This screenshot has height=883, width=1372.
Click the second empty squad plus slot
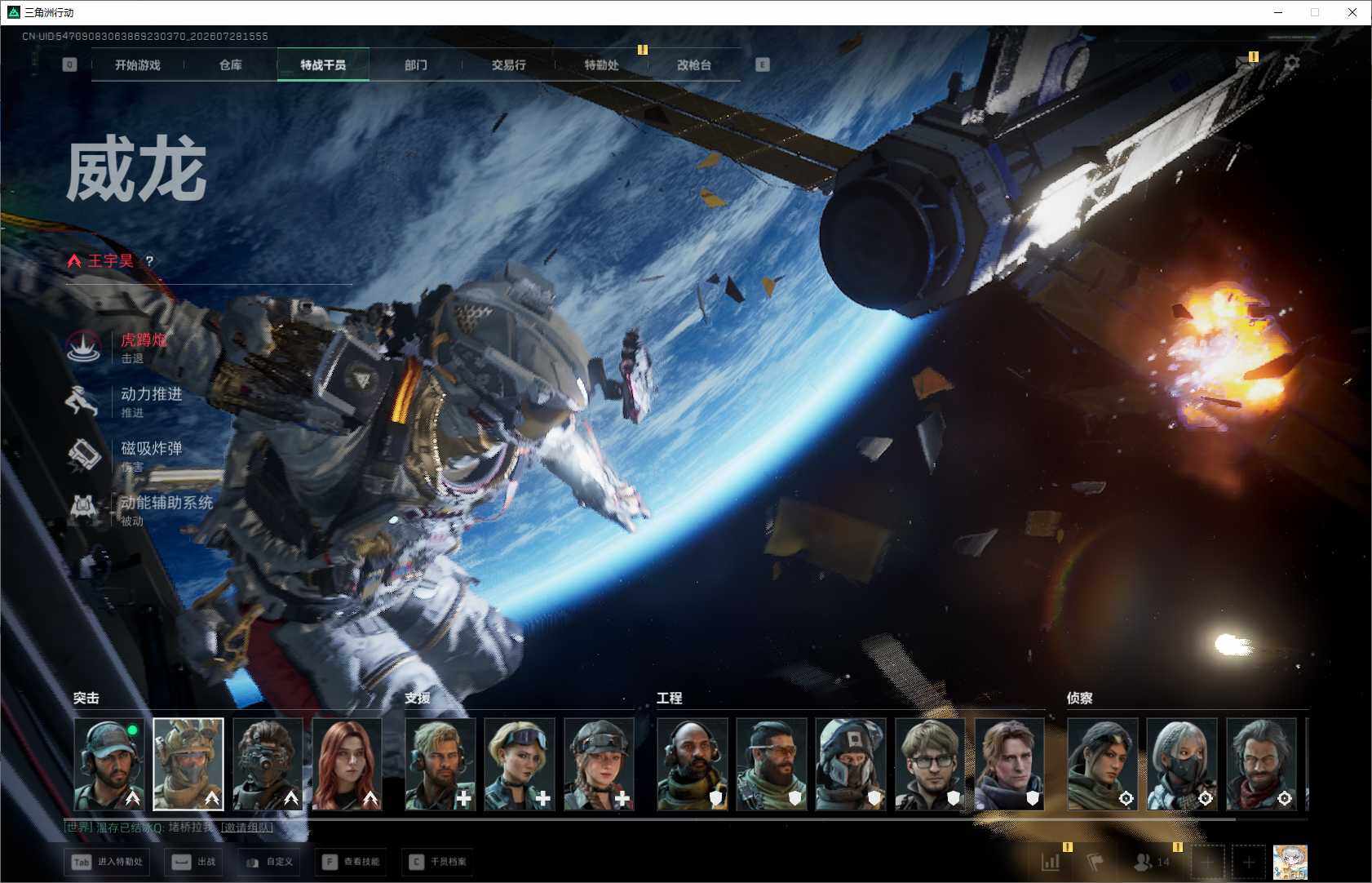pos(1248,862)
